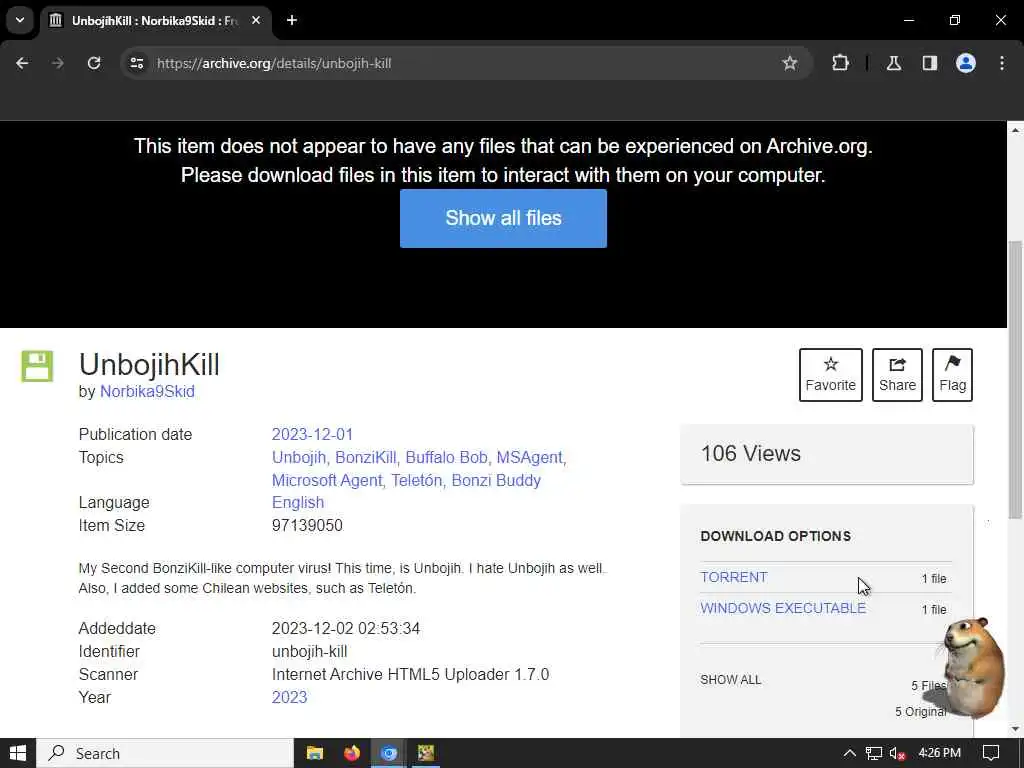
Task: Go forward to next page
Action: coord(58,63)
